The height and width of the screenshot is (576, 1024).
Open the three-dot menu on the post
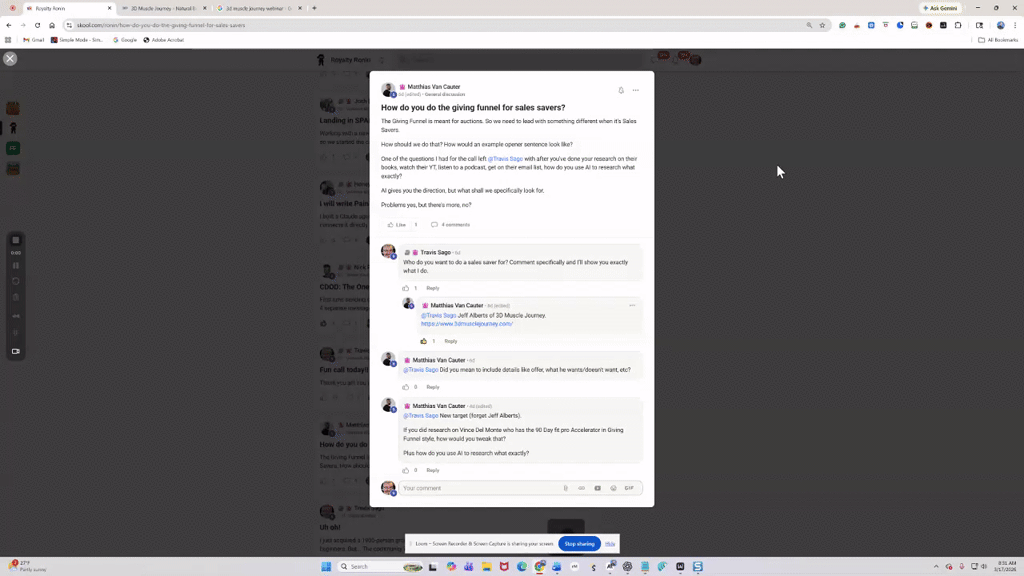coord(635,90)
